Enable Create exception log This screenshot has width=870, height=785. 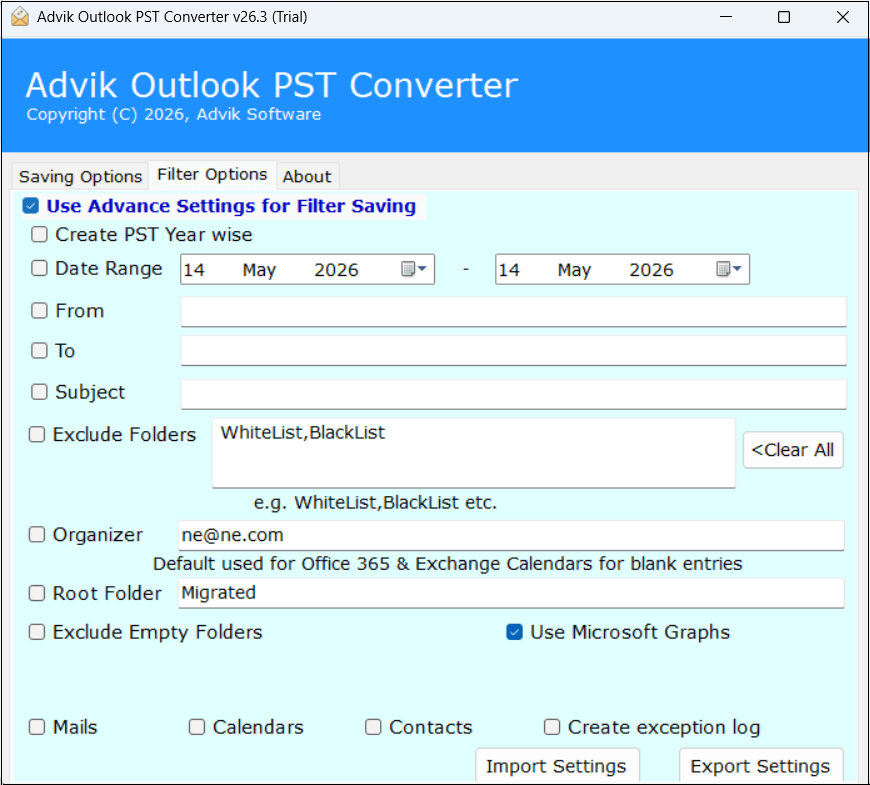[x=552, y=727]
